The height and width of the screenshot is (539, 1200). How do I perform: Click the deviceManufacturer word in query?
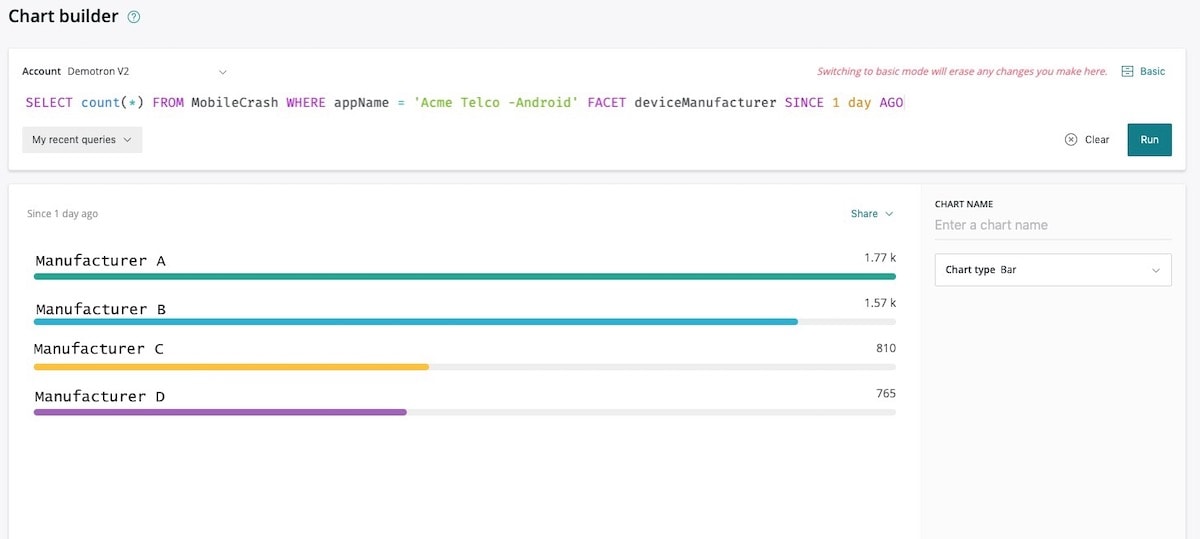pos(705,103)
